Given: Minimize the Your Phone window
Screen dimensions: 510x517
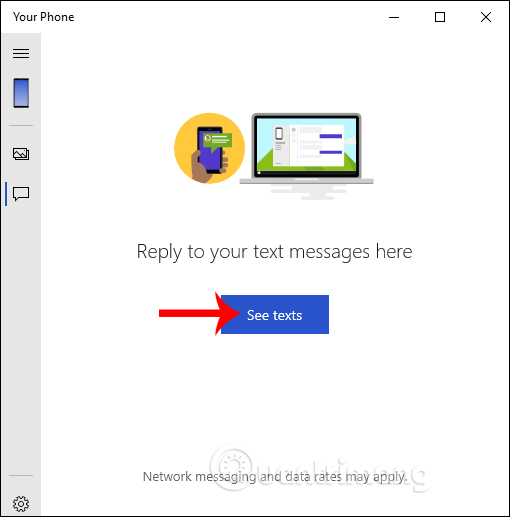Looking at the screenshot, I should (x=394, y=17).
